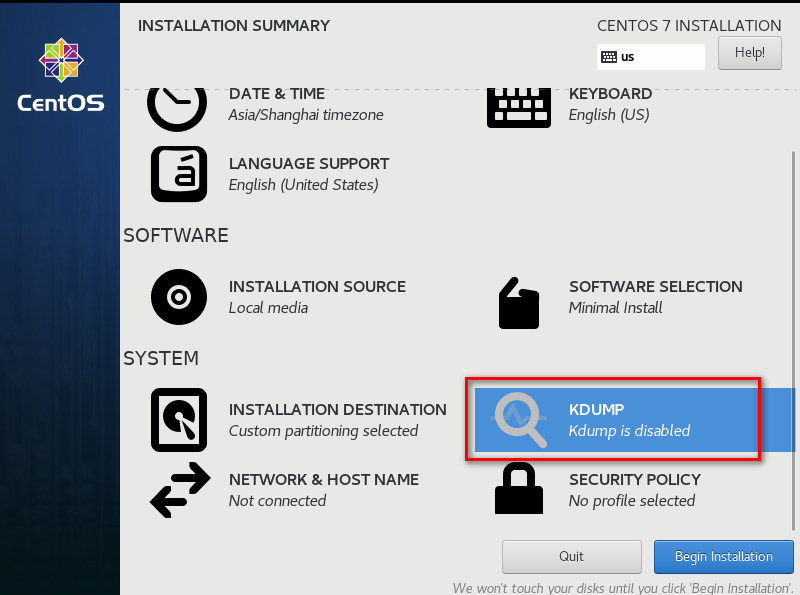Click 'English (United States)' language text
The height and width of the screenshot is (595, 800).
304,185
